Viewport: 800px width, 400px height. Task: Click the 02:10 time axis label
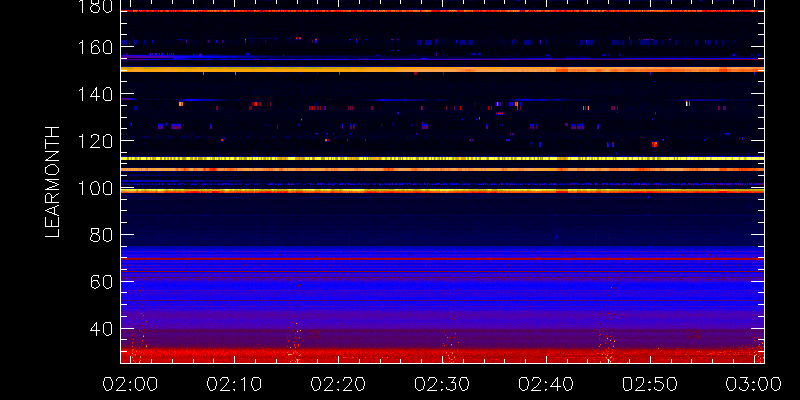click(234, 384)
